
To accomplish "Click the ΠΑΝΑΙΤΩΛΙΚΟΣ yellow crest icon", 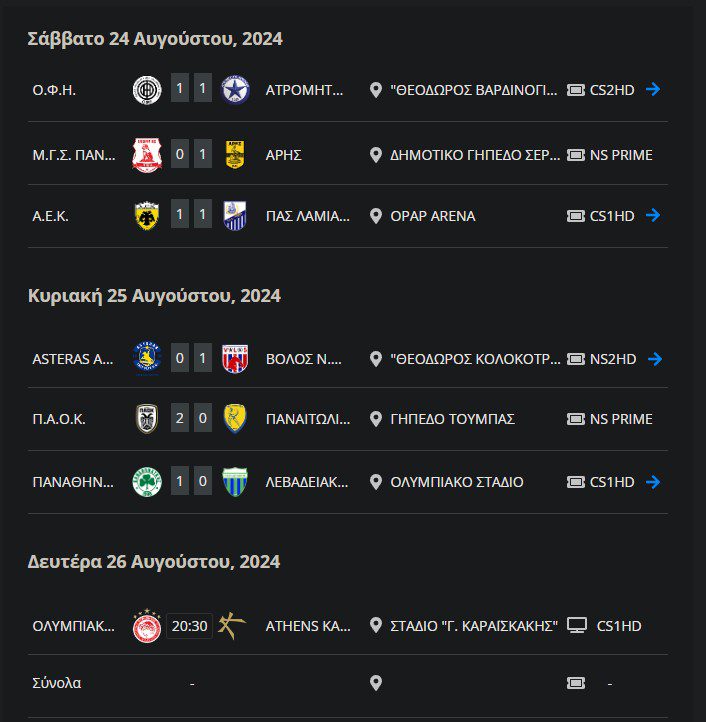I will 236,419.
